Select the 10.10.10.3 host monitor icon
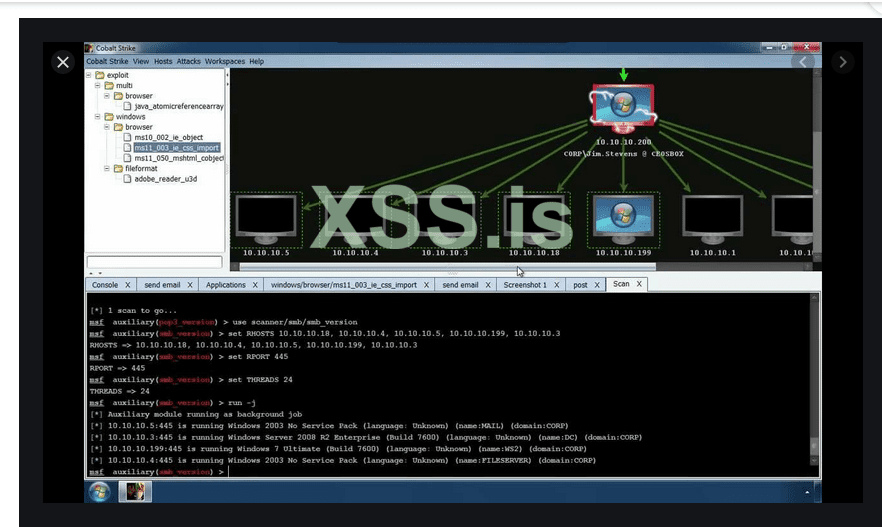Image resolution: width=882 pixels, height=527 pixels. 444,220
